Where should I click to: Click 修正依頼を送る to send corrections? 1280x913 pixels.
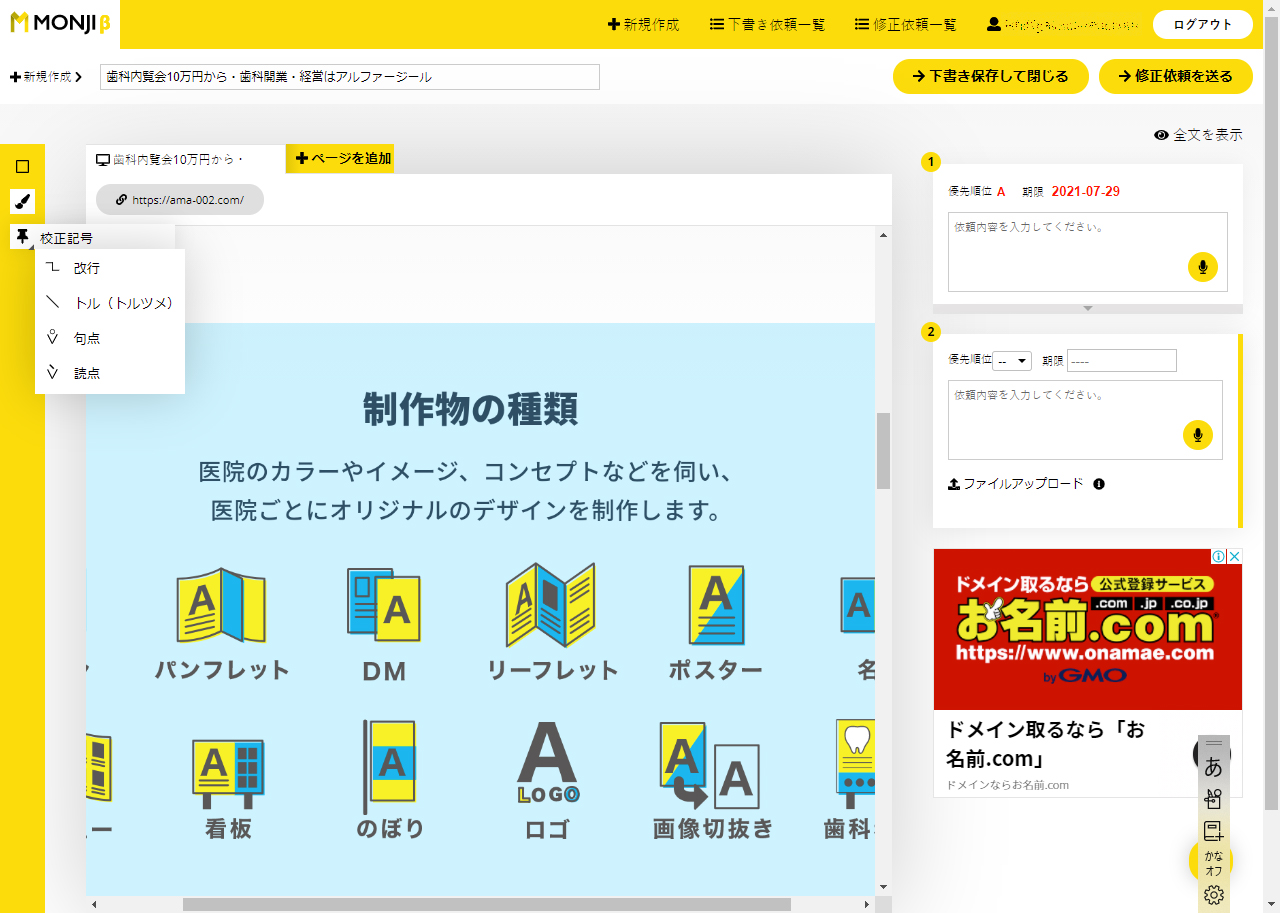click(x=1176, y=75)
